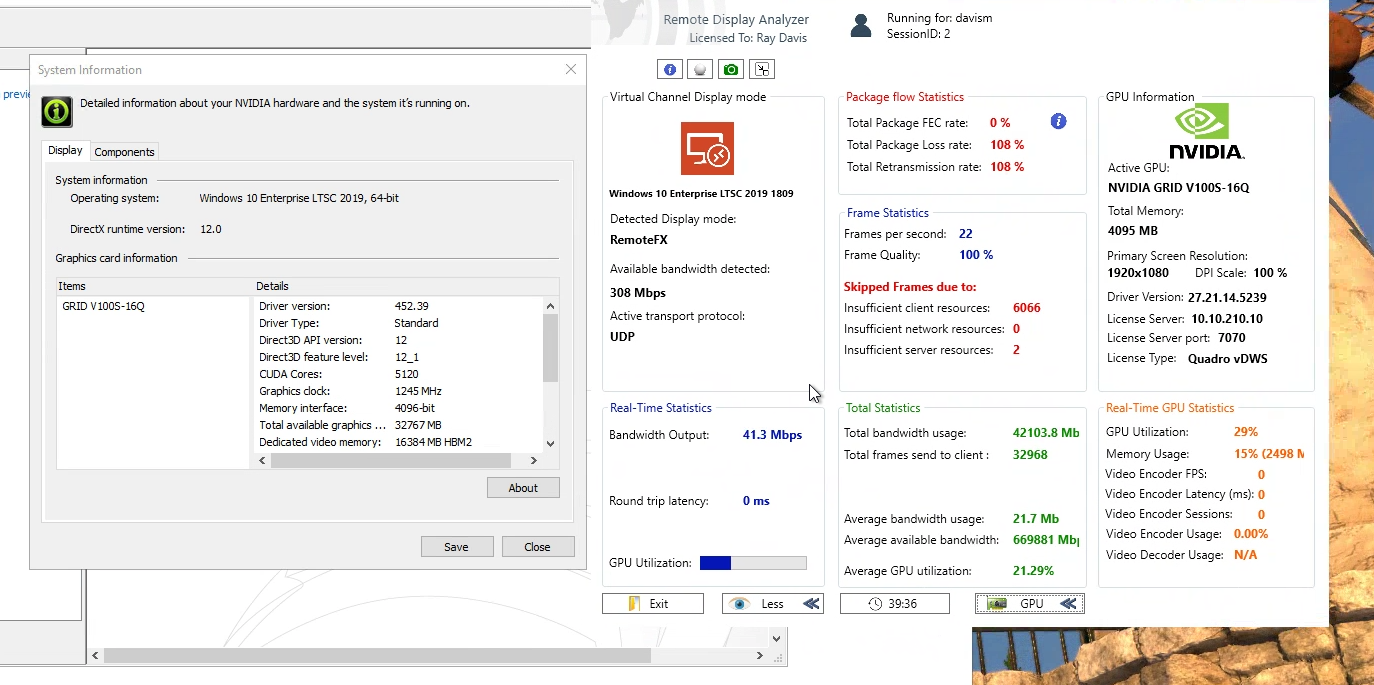
Task: Click total bandwidth usage 42103.8 Mb
Action: coord(1046,433)
